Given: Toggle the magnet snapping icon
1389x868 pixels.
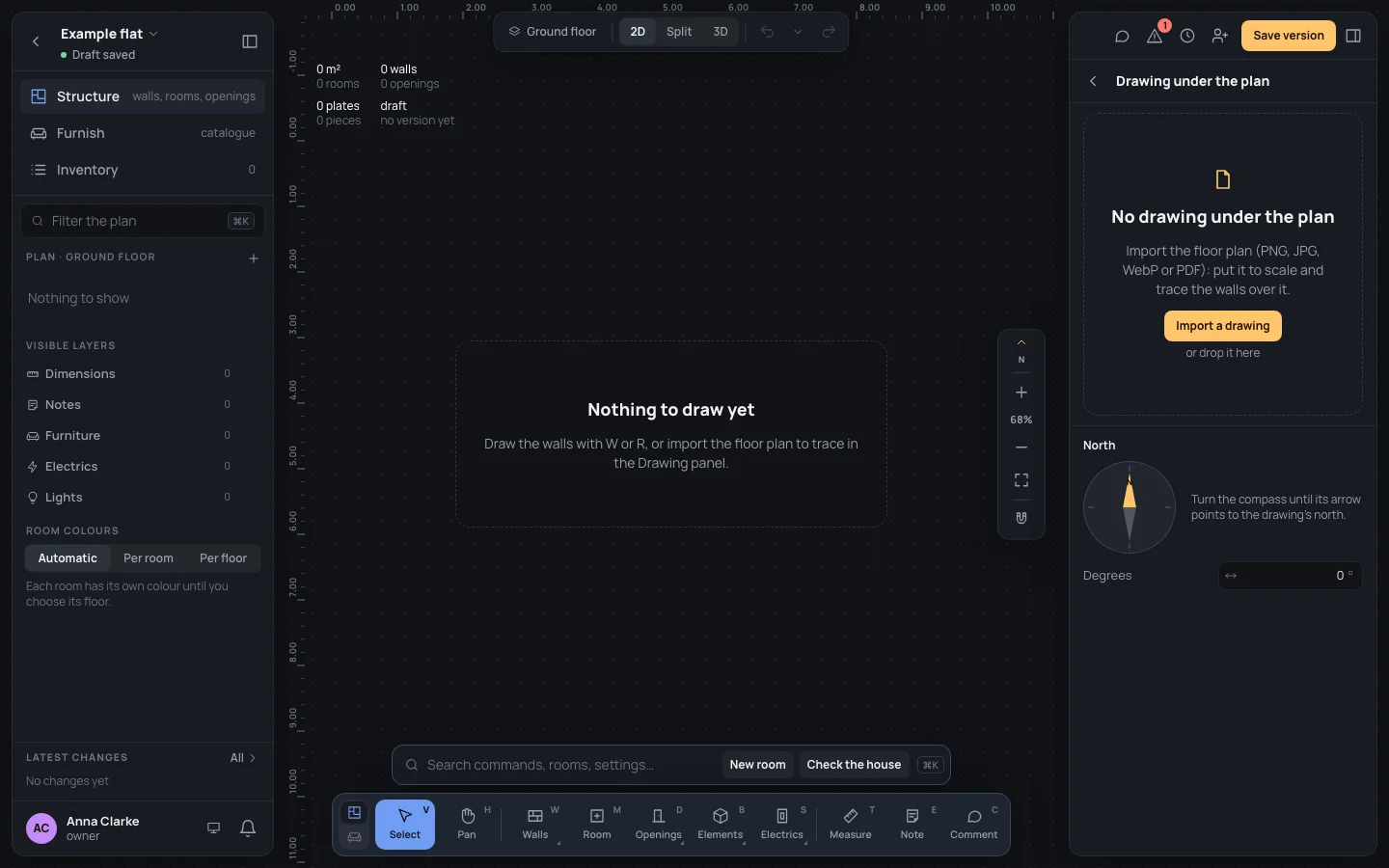Looking at the screenshot, I should [x=1021, y=518].
